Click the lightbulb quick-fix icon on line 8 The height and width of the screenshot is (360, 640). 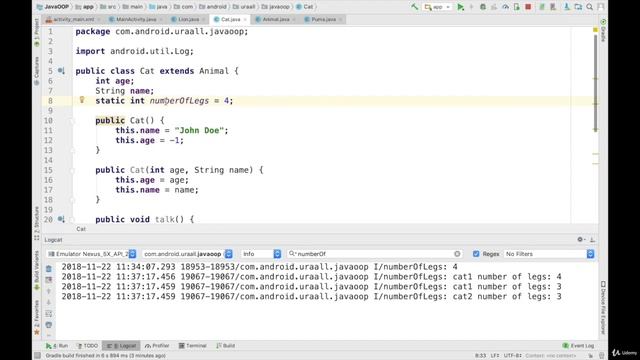tap(82, 100)
